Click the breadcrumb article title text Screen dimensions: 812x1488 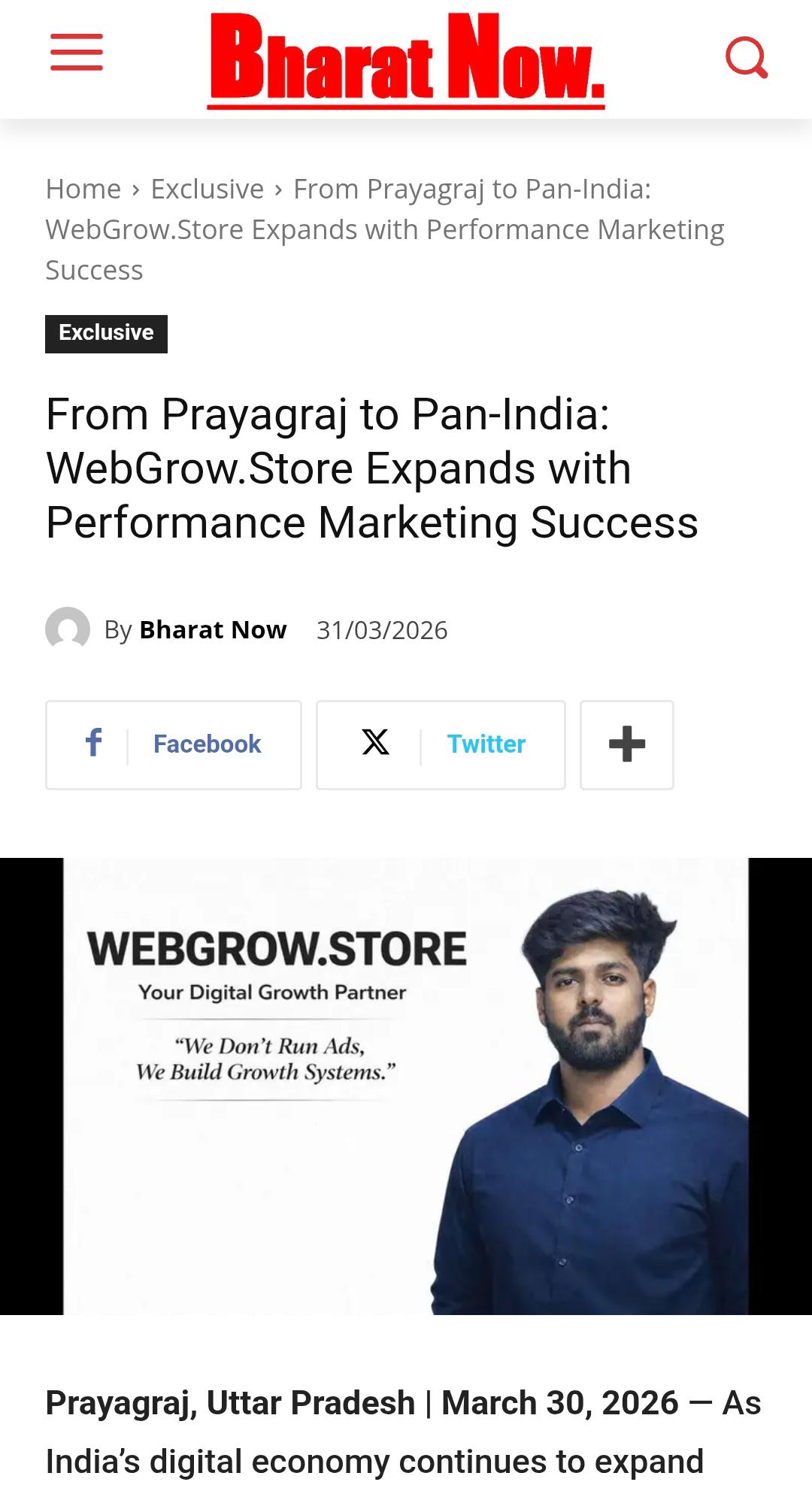pos(385,229)
